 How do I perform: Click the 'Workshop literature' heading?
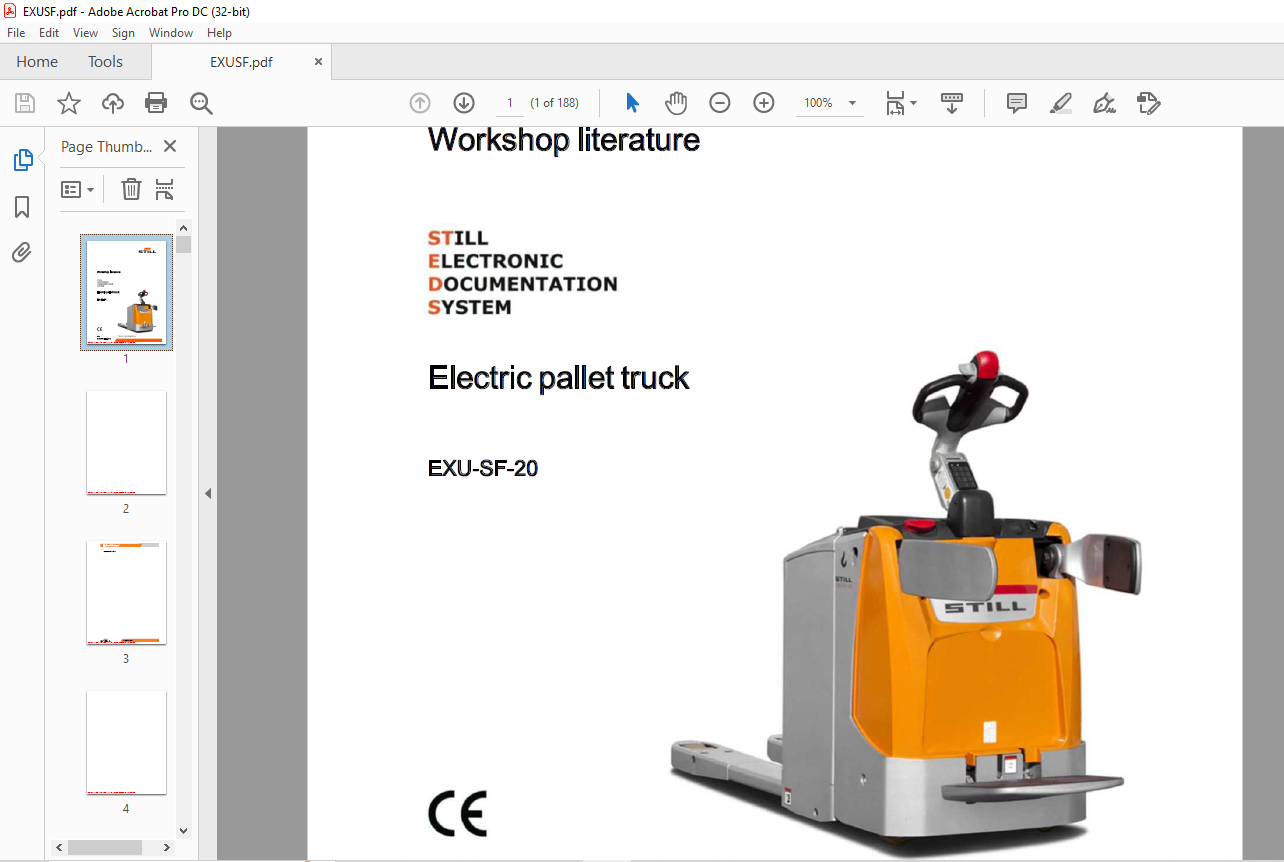click(x=564, y=140)
